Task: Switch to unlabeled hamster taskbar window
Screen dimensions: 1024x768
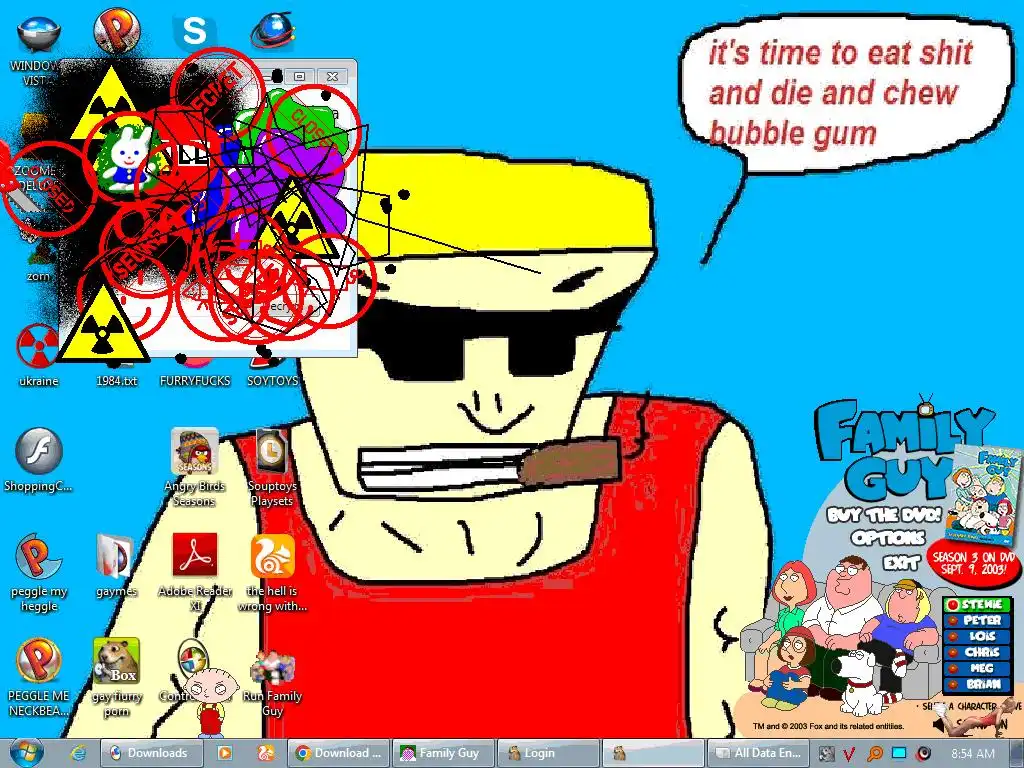Action: [653, 753]
